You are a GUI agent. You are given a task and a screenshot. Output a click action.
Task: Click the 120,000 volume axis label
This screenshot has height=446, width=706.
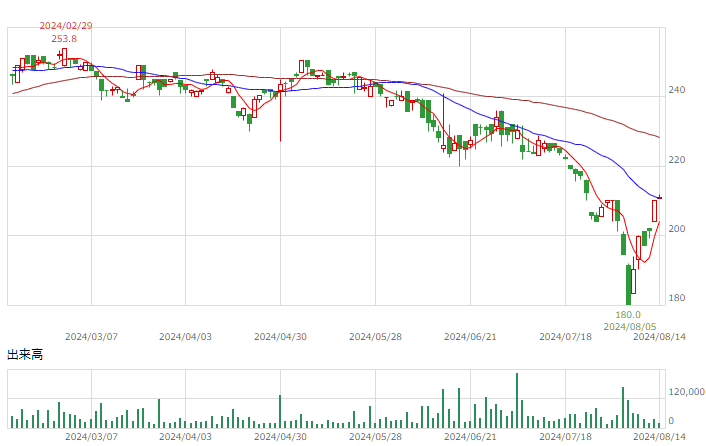point(686,392)
